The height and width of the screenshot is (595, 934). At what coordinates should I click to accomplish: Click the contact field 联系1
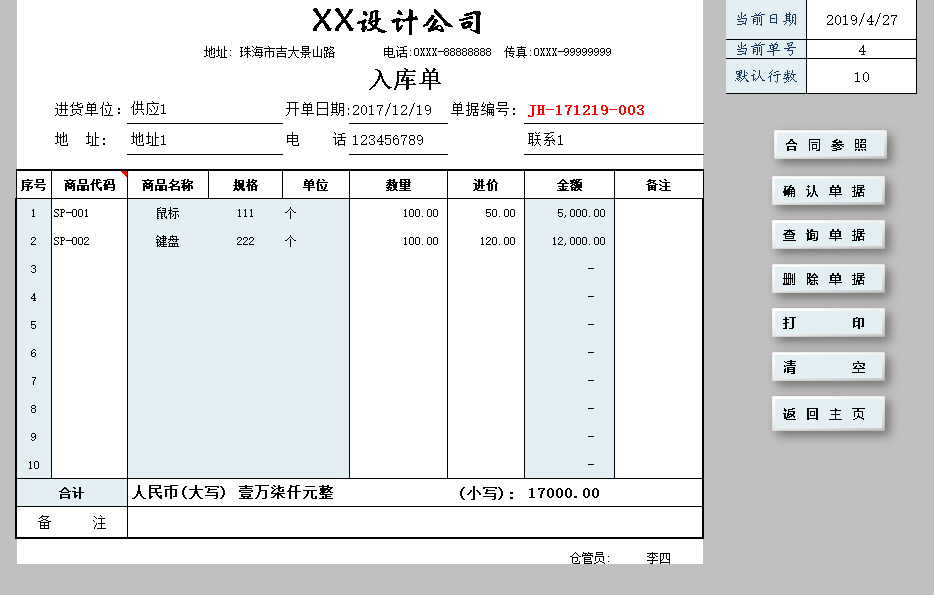tap(612, 141)
